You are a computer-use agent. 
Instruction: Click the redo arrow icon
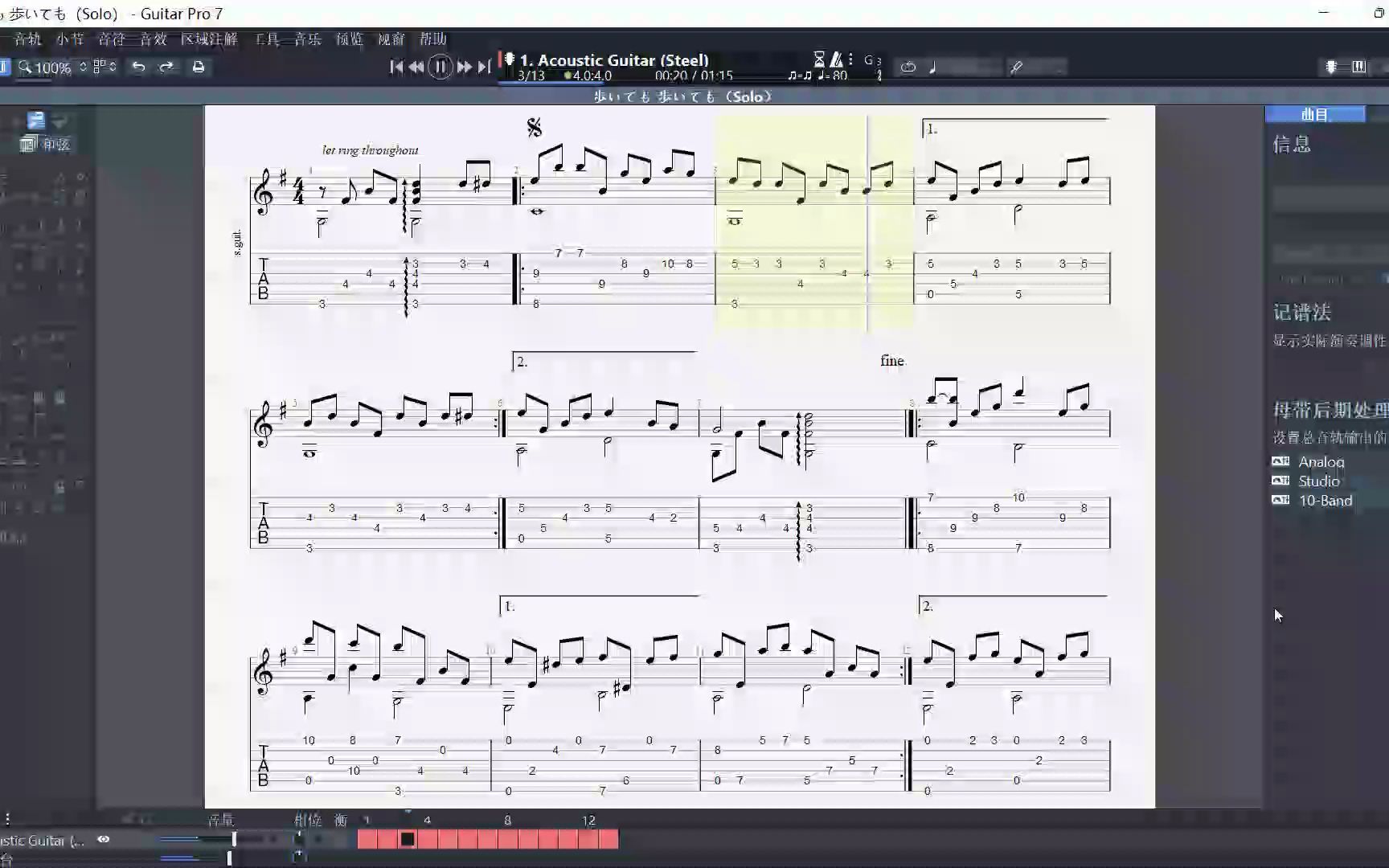[166, 67]
